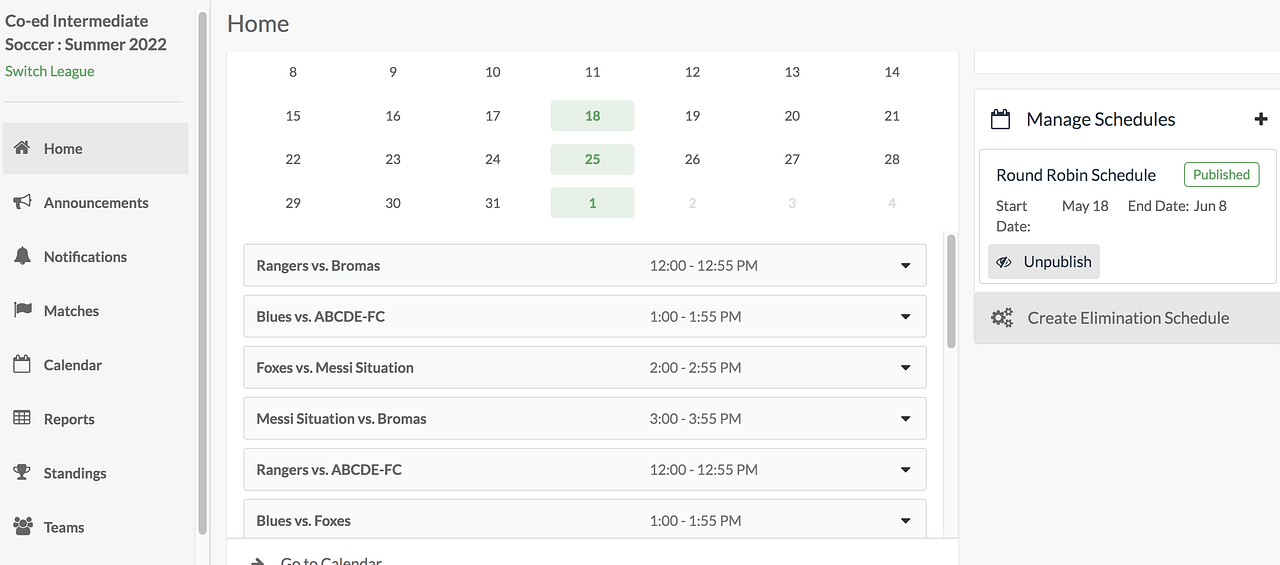
Task: Click the Announcements megaphone icon
Action: [x=22, y=202]
